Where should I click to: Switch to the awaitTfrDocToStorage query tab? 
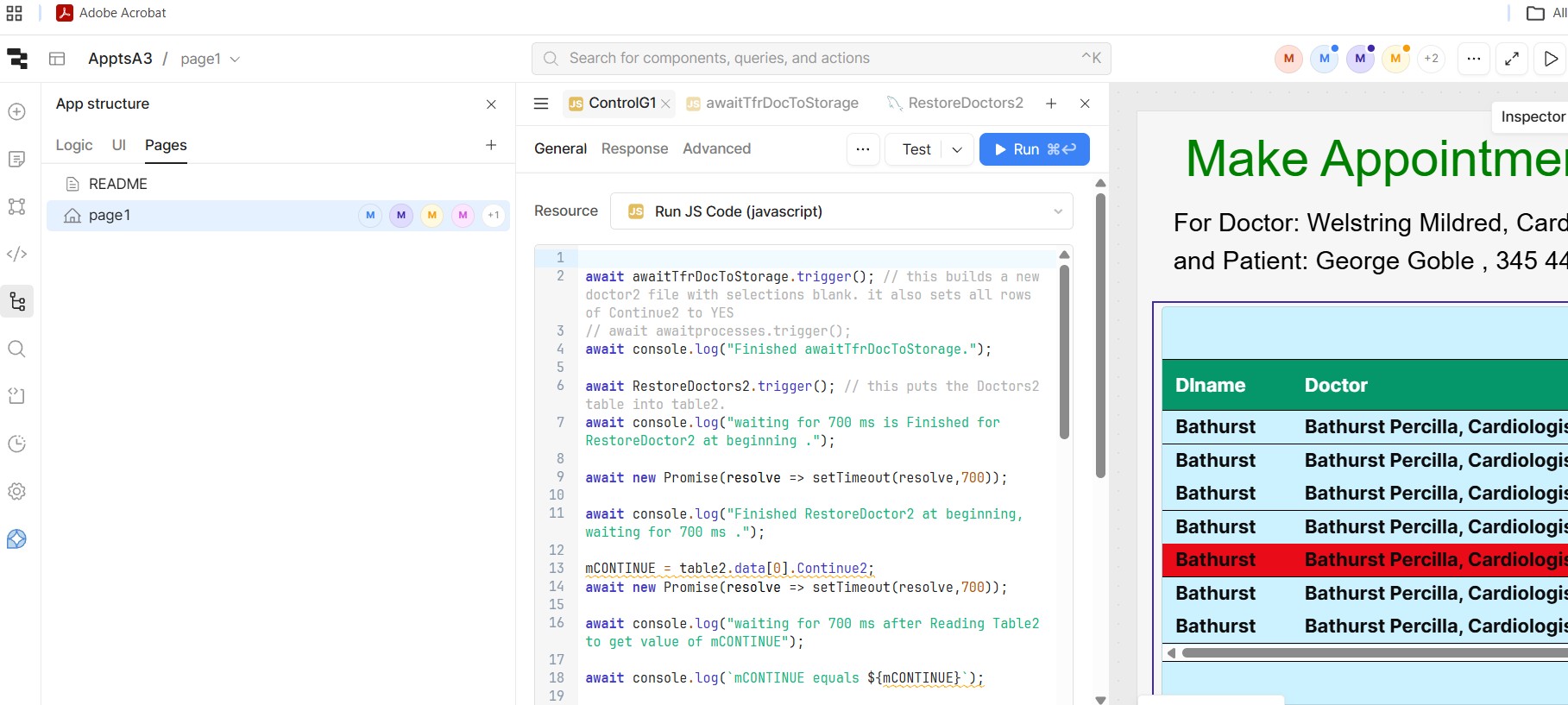781,104
